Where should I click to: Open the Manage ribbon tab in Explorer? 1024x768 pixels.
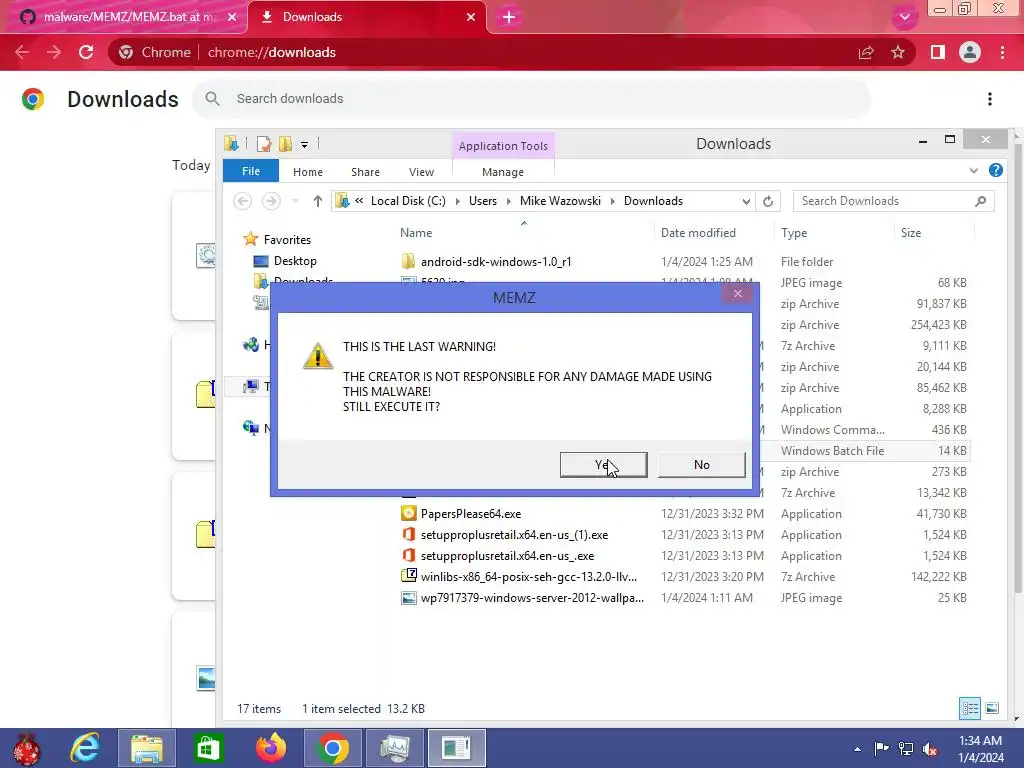pos(503,172)
